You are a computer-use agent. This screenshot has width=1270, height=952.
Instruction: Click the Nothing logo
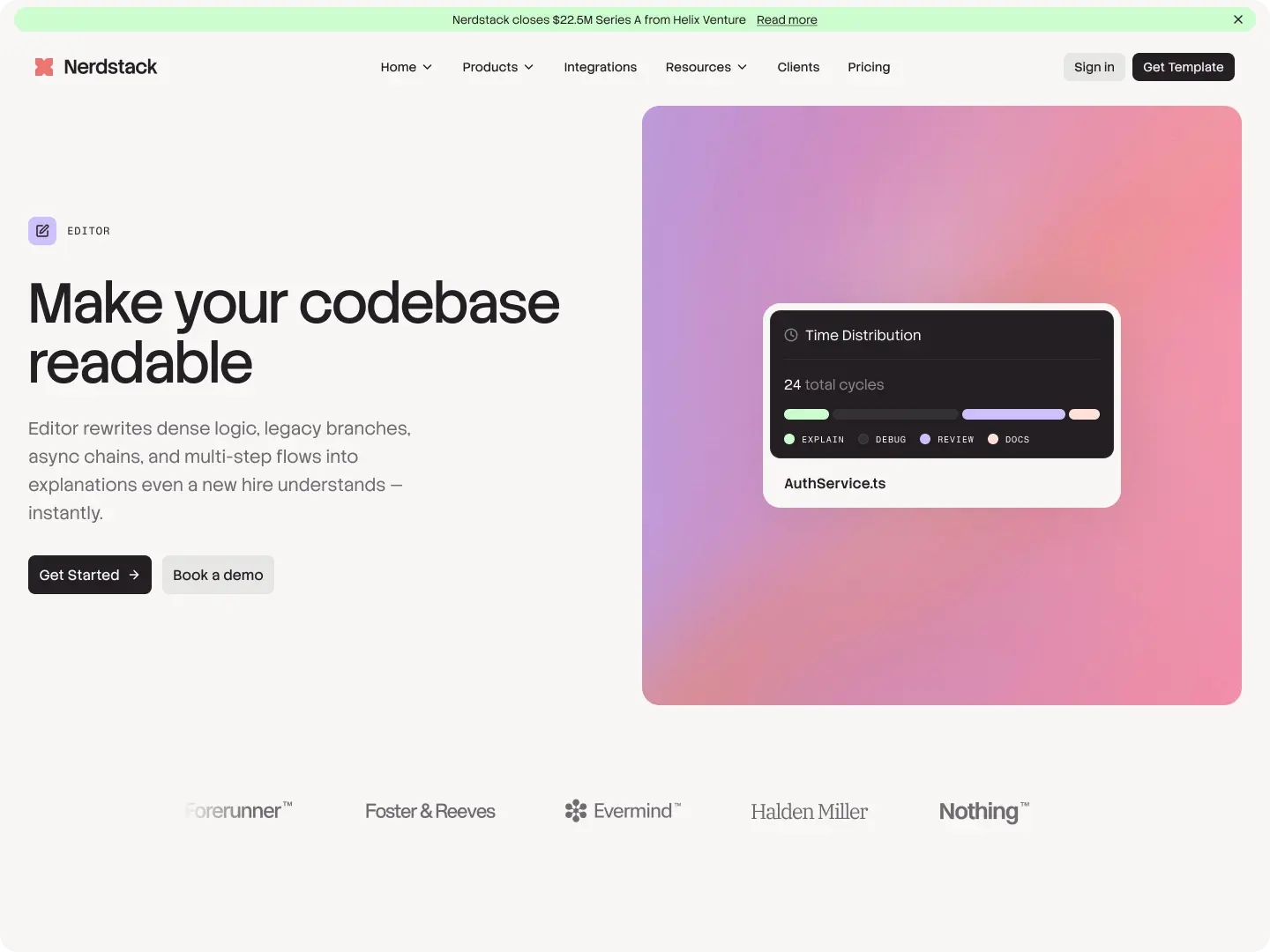tap(984, 811)
